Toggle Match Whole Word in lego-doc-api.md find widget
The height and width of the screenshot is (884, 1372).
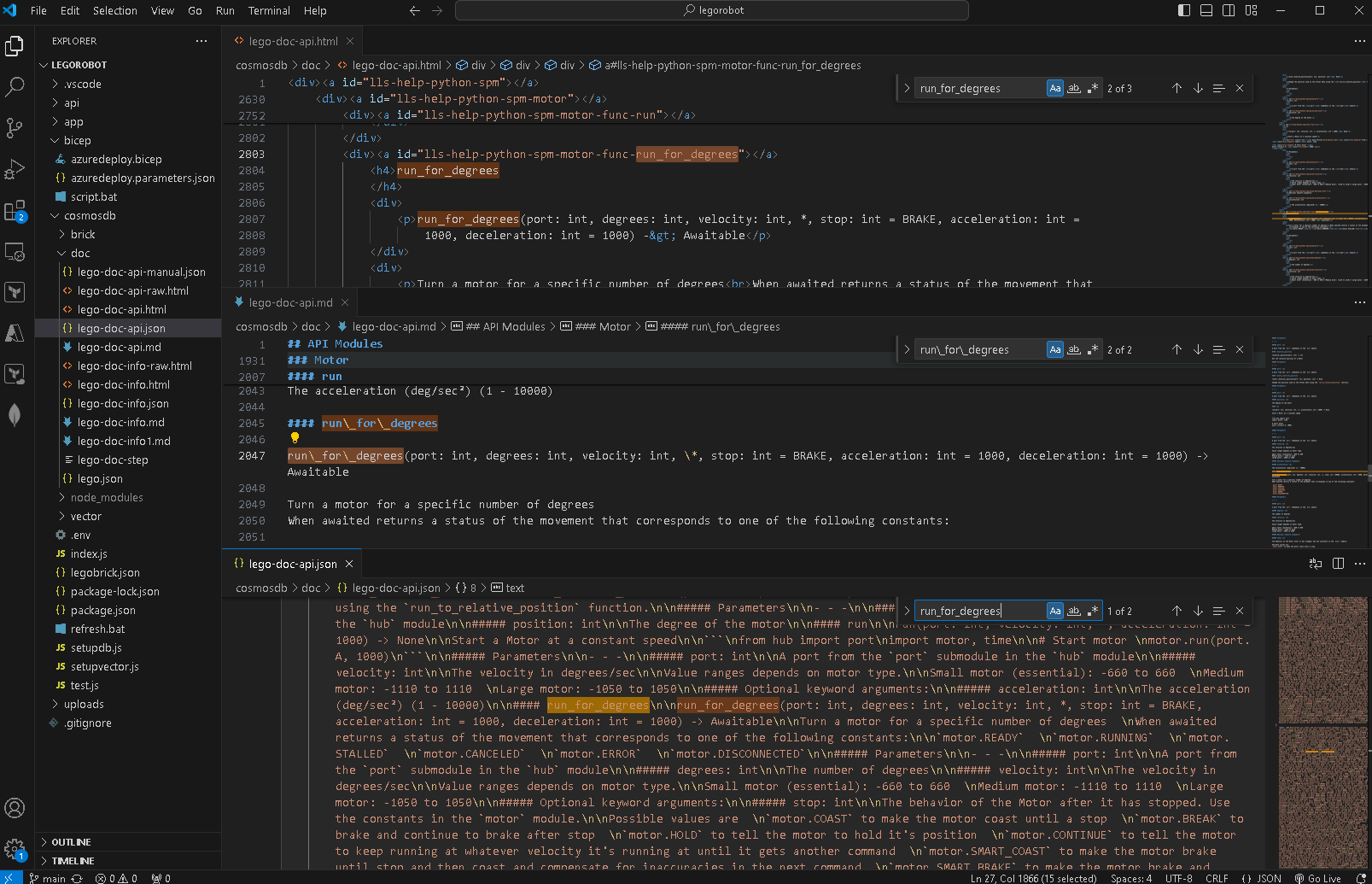[1074, 349]
